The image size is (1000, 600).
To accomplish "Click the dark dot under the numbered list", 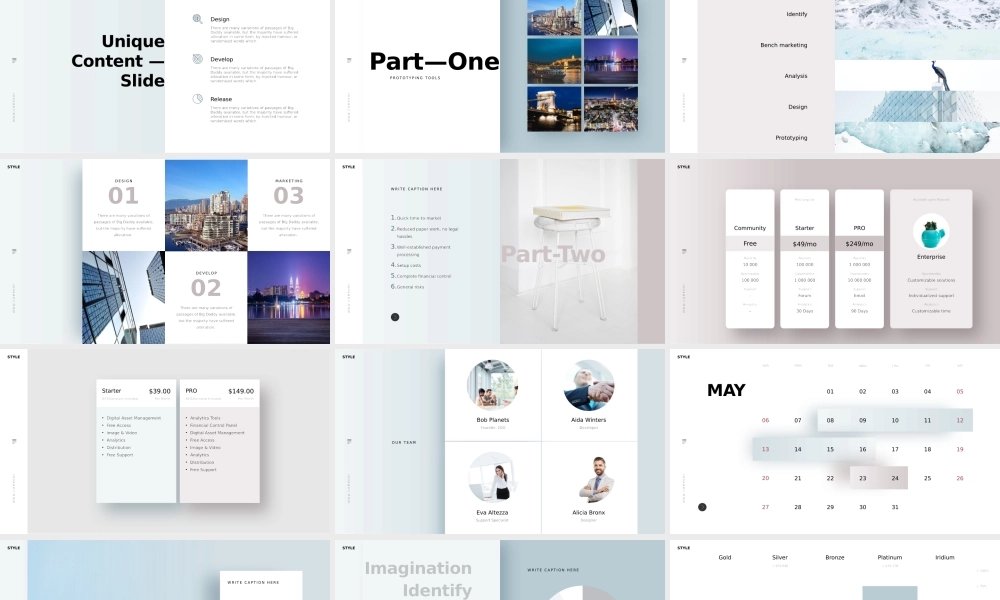I will tap(395, 317).
